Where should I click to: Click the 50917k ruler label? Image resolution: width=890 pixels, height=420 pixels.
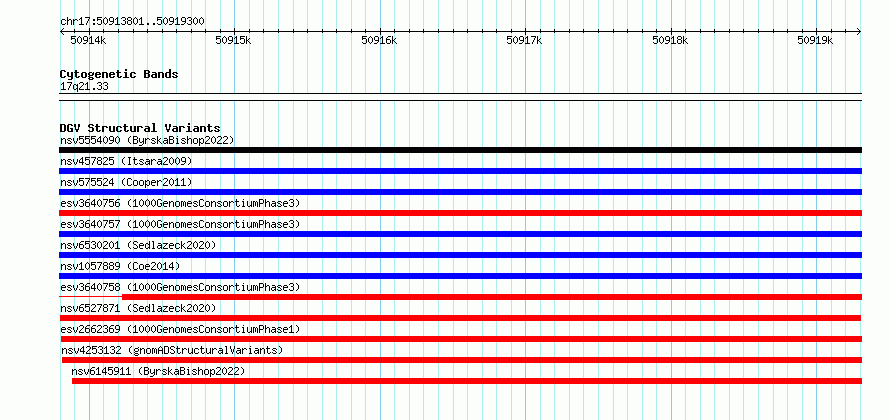(x=524, y=40)
